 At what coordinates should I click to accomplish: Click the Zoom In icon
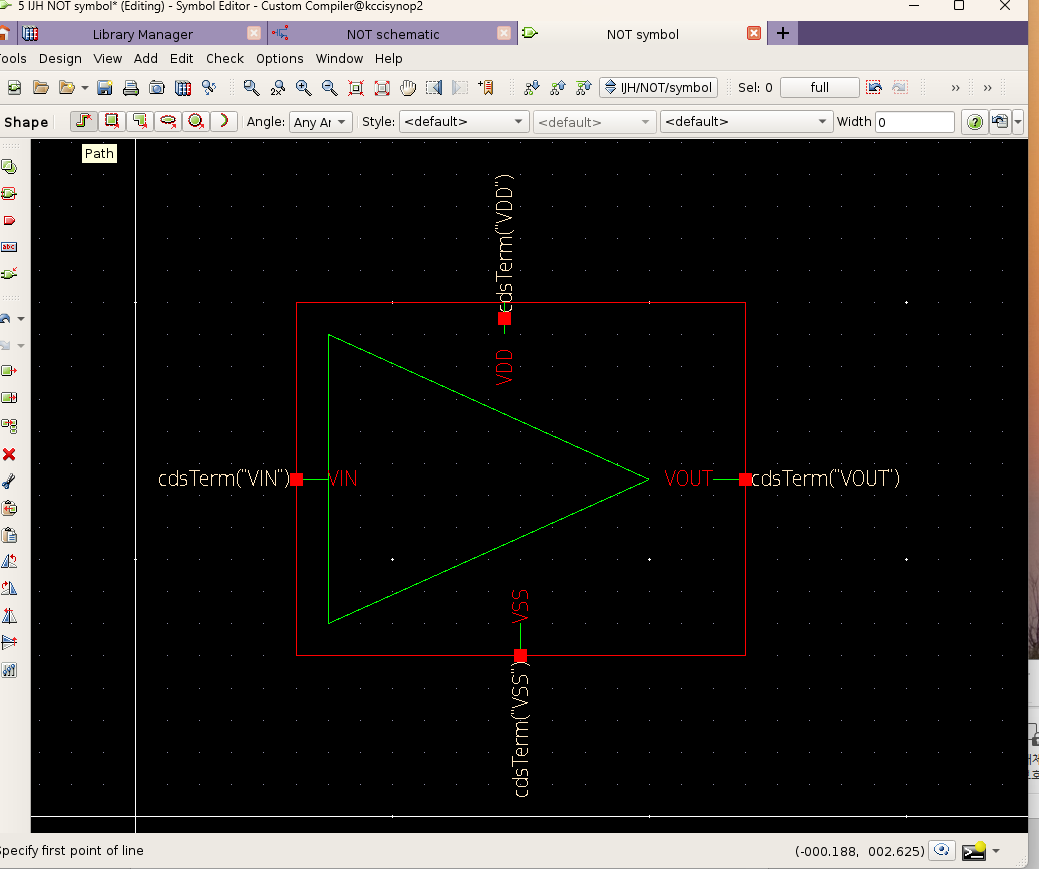pyautogui.click(x=303, y=87)
